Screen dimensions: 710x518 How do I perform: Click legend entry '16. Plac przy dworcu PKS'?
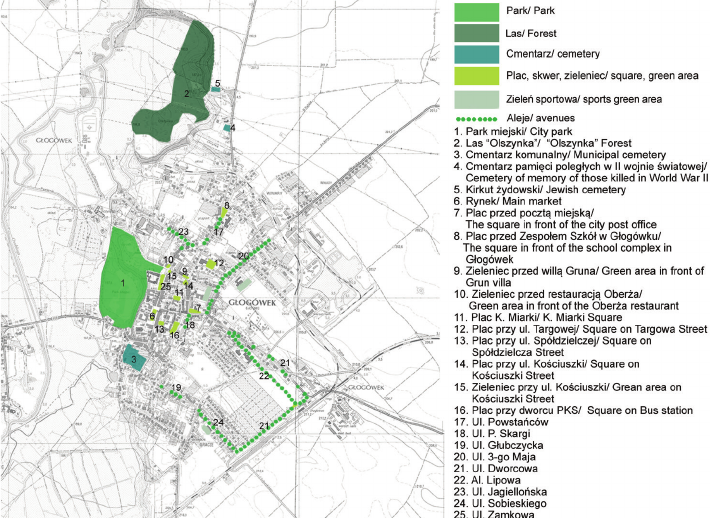pyautogui.click(x=574, y=411)
